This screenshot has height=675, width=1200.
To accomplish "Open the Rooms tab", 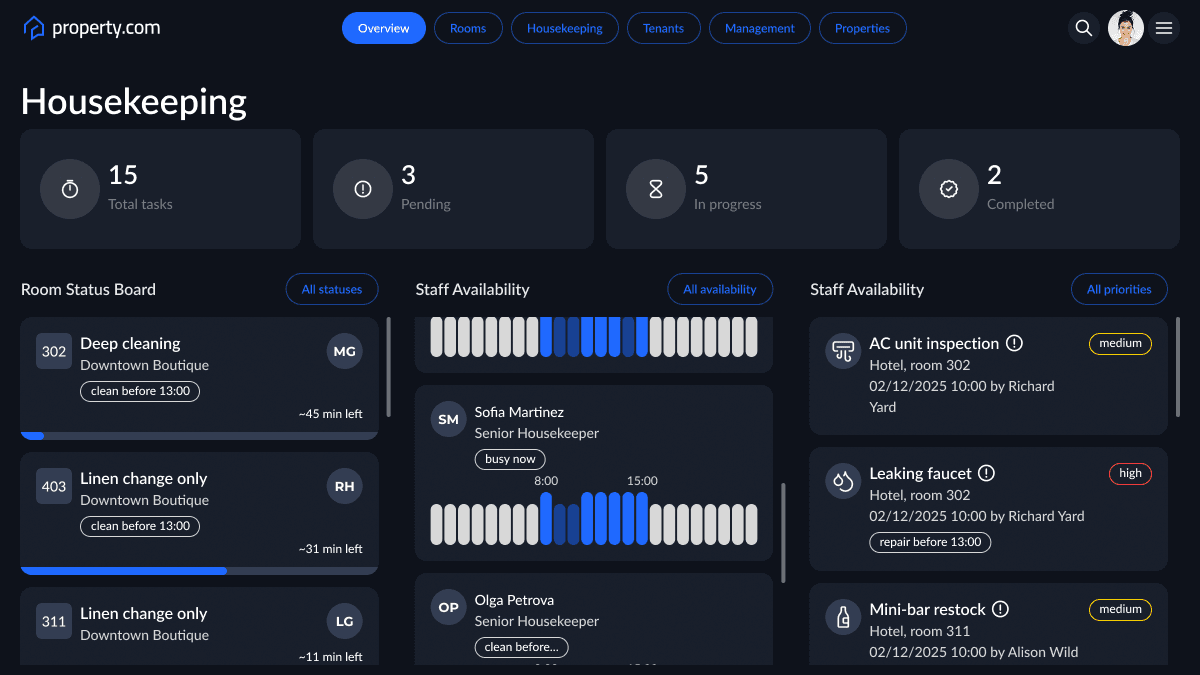I will click(x=468, y=28).
